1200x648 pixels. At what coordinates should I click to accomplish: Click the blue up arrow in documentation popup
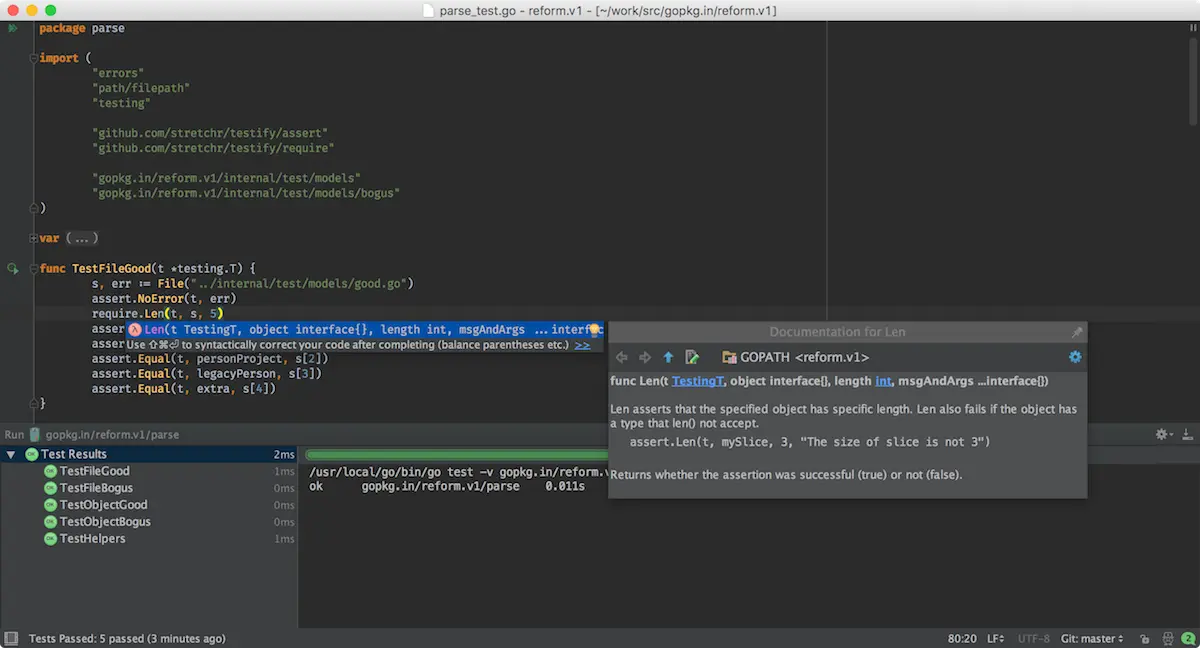click(x=668, y=357)
